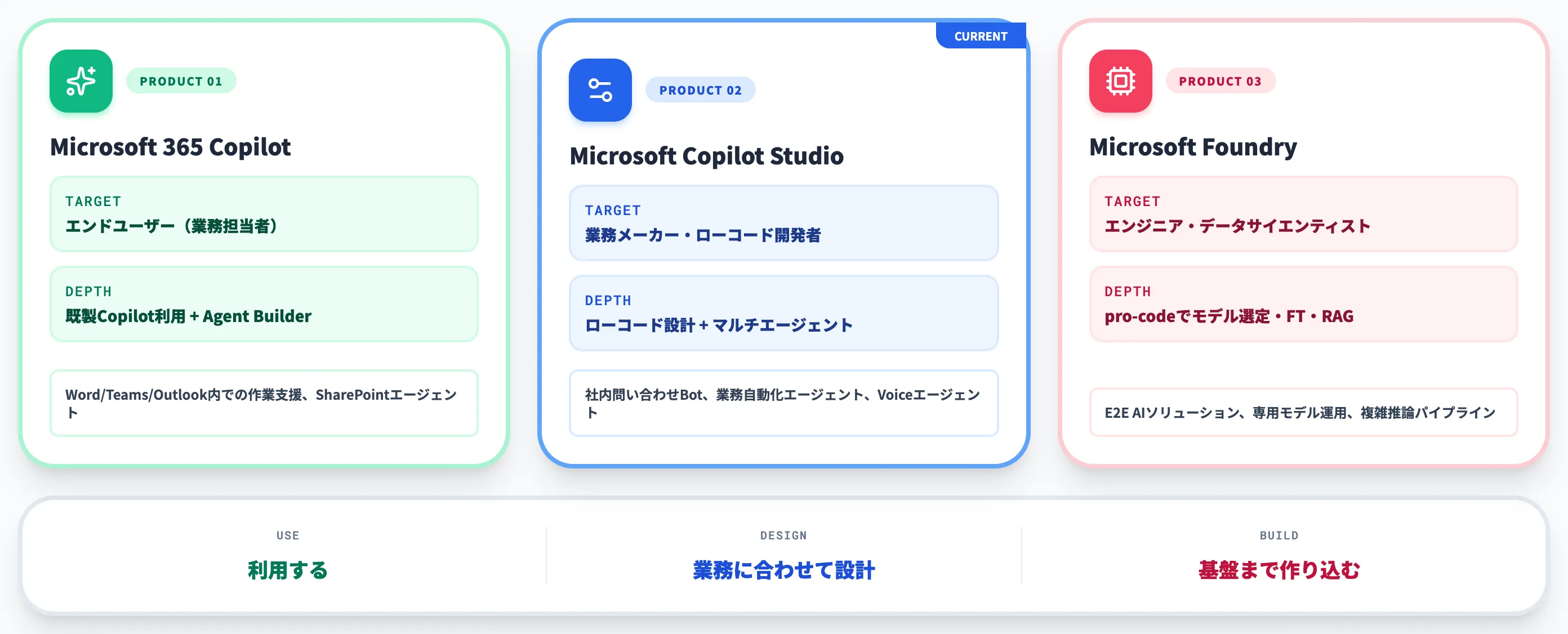
Task: Click the TARGET box reading エンドユーザー（業務担当者）
Action: click(264, 214)
